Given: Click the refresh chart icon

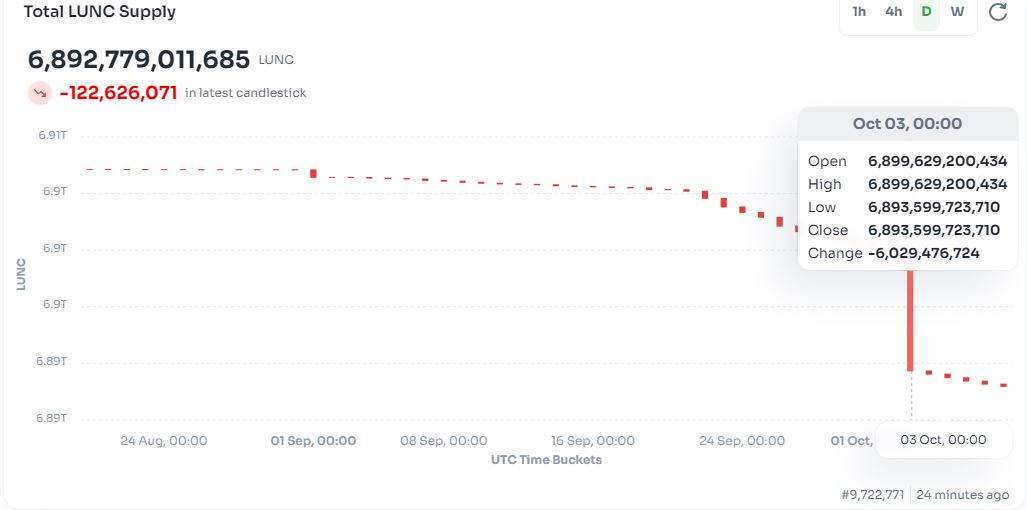Looking at the screenshot, I should click(997, 12).
